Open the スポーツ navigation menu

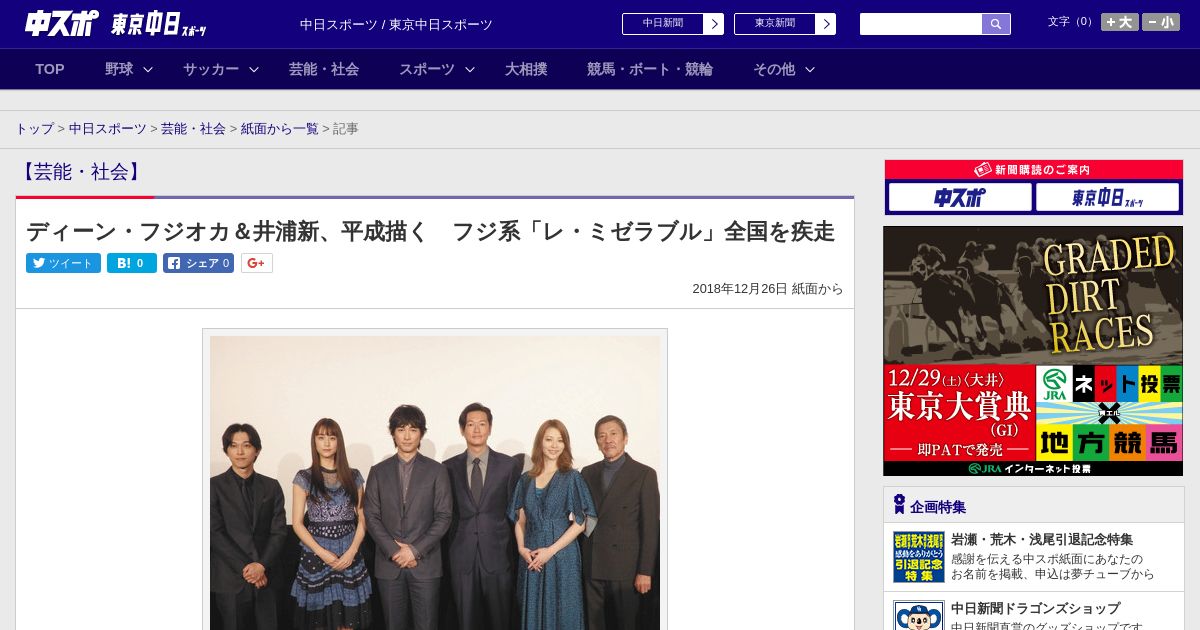click(x=427, y=69)
